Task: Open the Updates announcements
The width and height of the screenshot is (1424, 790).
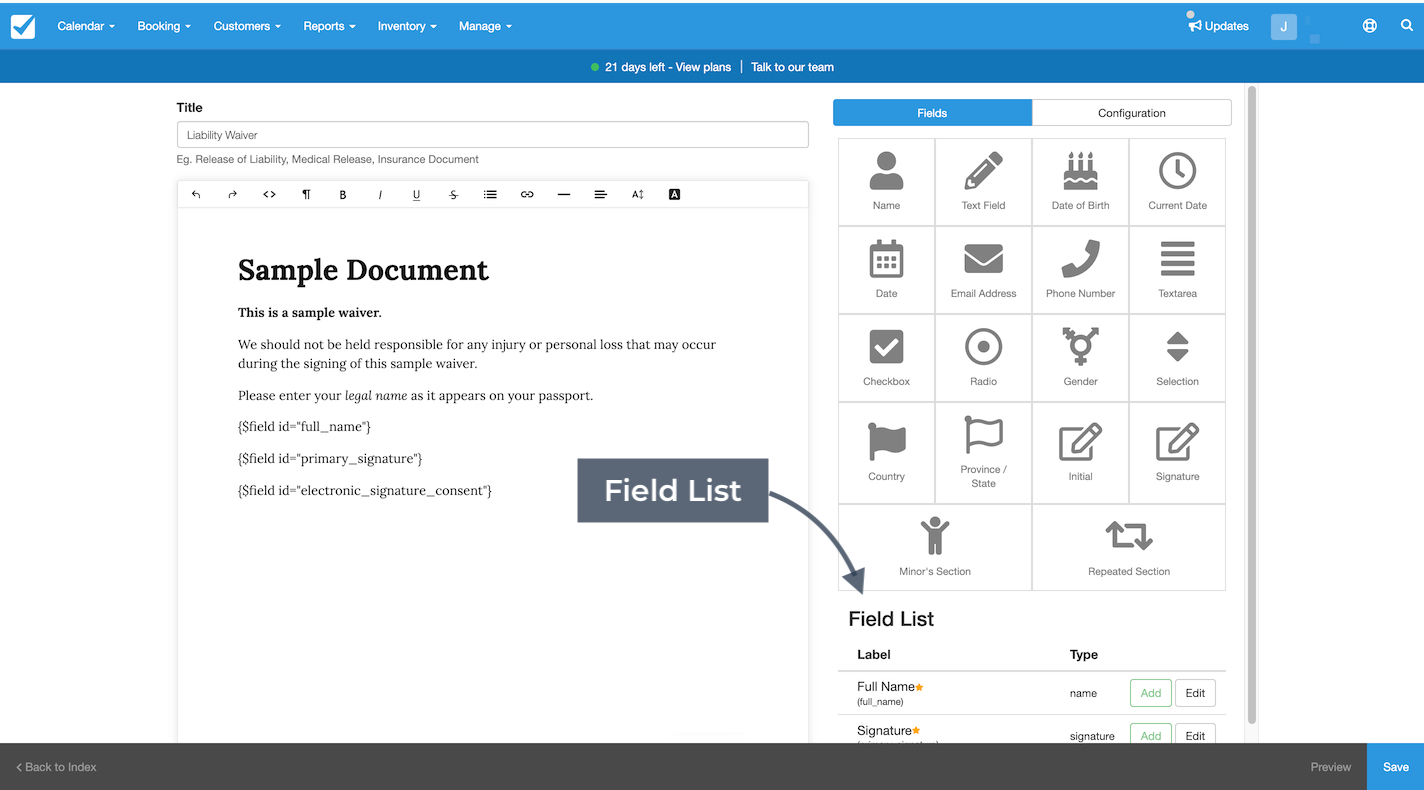Action: tap(1218, 26)
